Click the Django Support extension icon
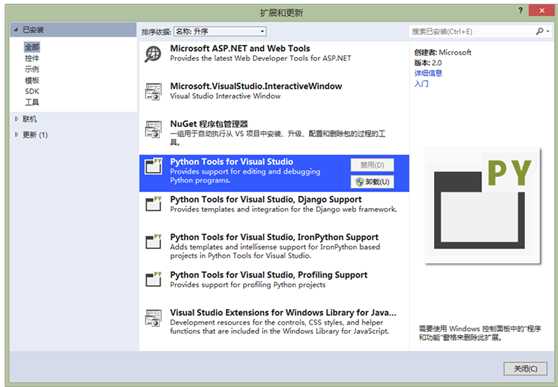Image resolution: width=558 pixels, height=387 pixels. (153, 204)
